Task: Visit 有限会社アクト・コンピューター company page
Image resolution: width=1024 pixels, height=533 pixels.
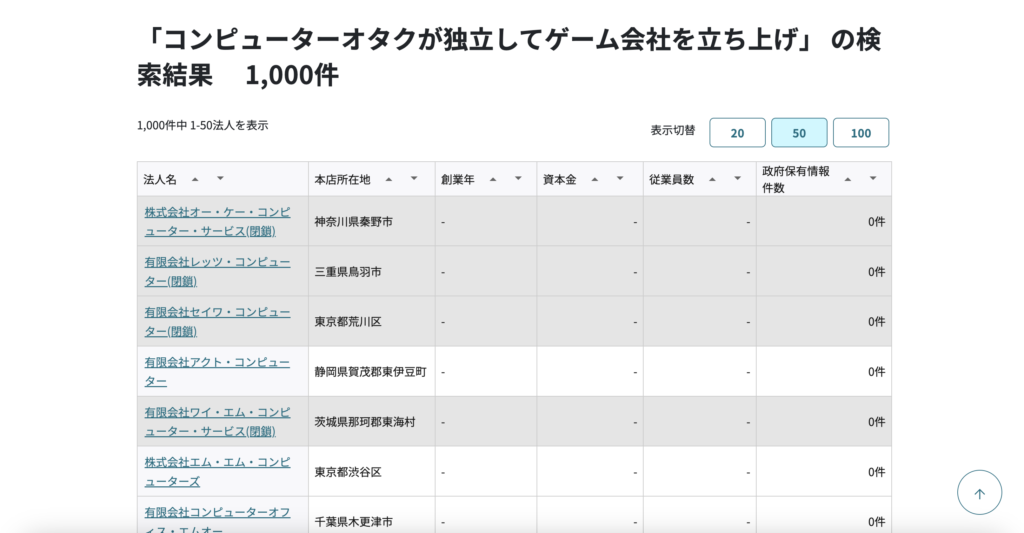Action: pos(217,371)
